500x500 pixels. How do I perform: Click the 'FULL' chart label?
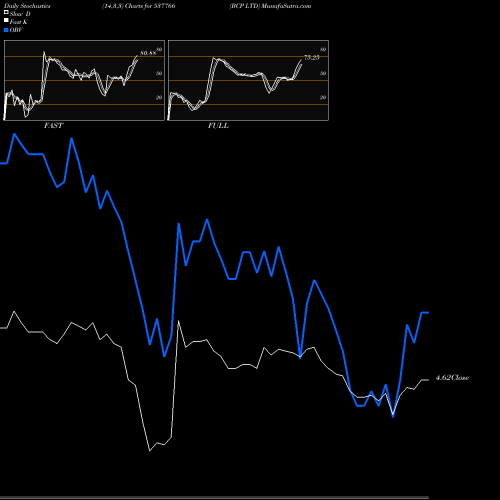[x=218, y=126]
